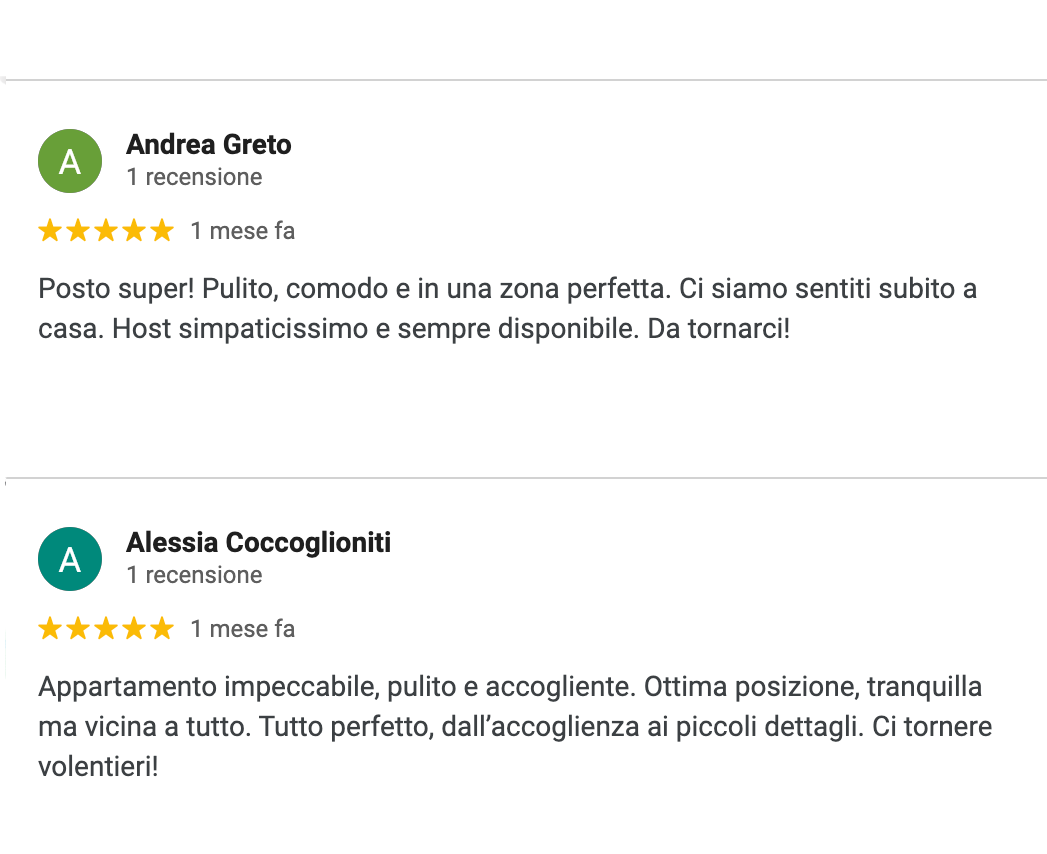This screenshot has height=854, width=1047.
Task: Select first star in Alessia Coccoglioniti's rating
Action: point(49,629)
